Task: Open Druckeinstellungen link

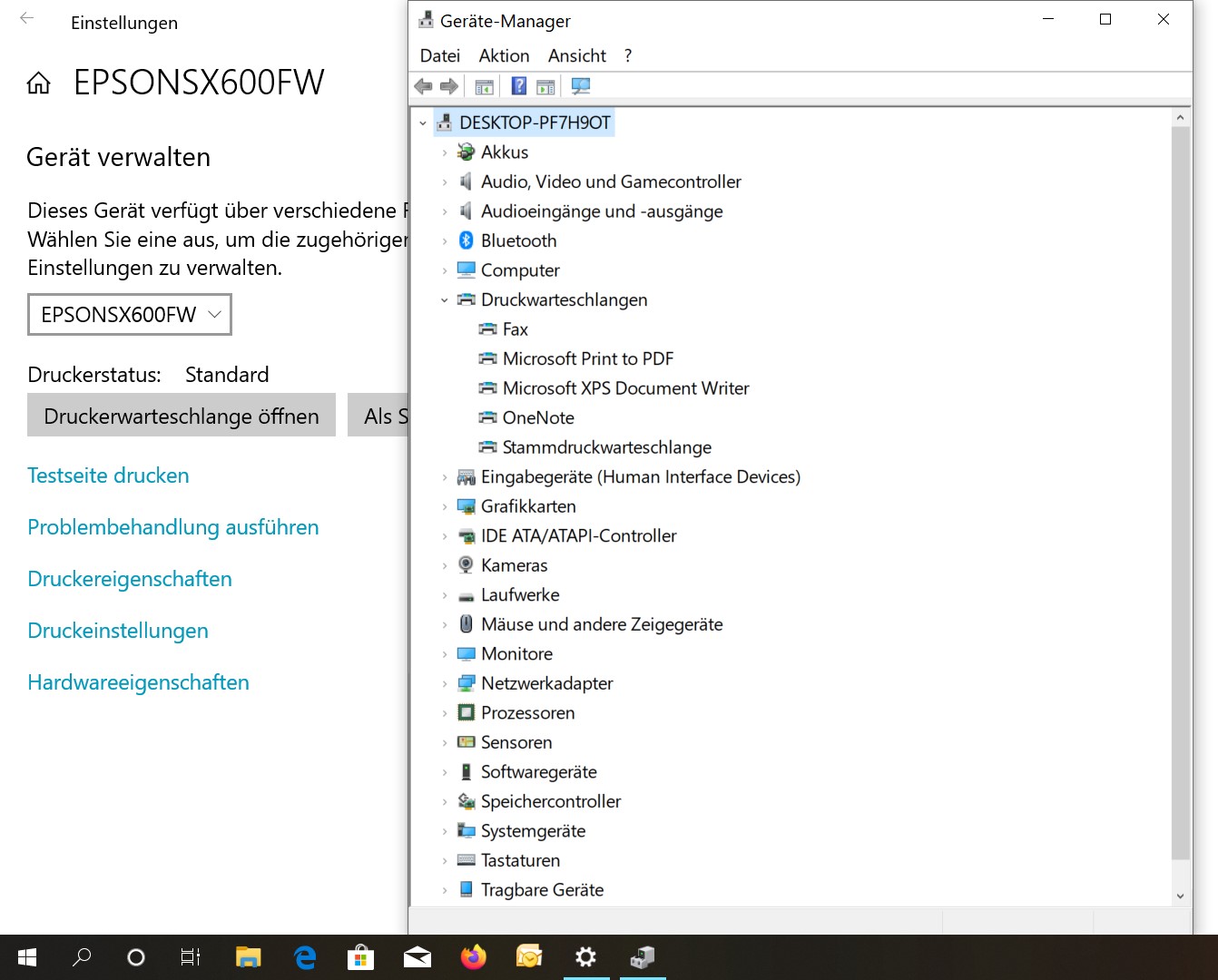Action: (118, 631)
